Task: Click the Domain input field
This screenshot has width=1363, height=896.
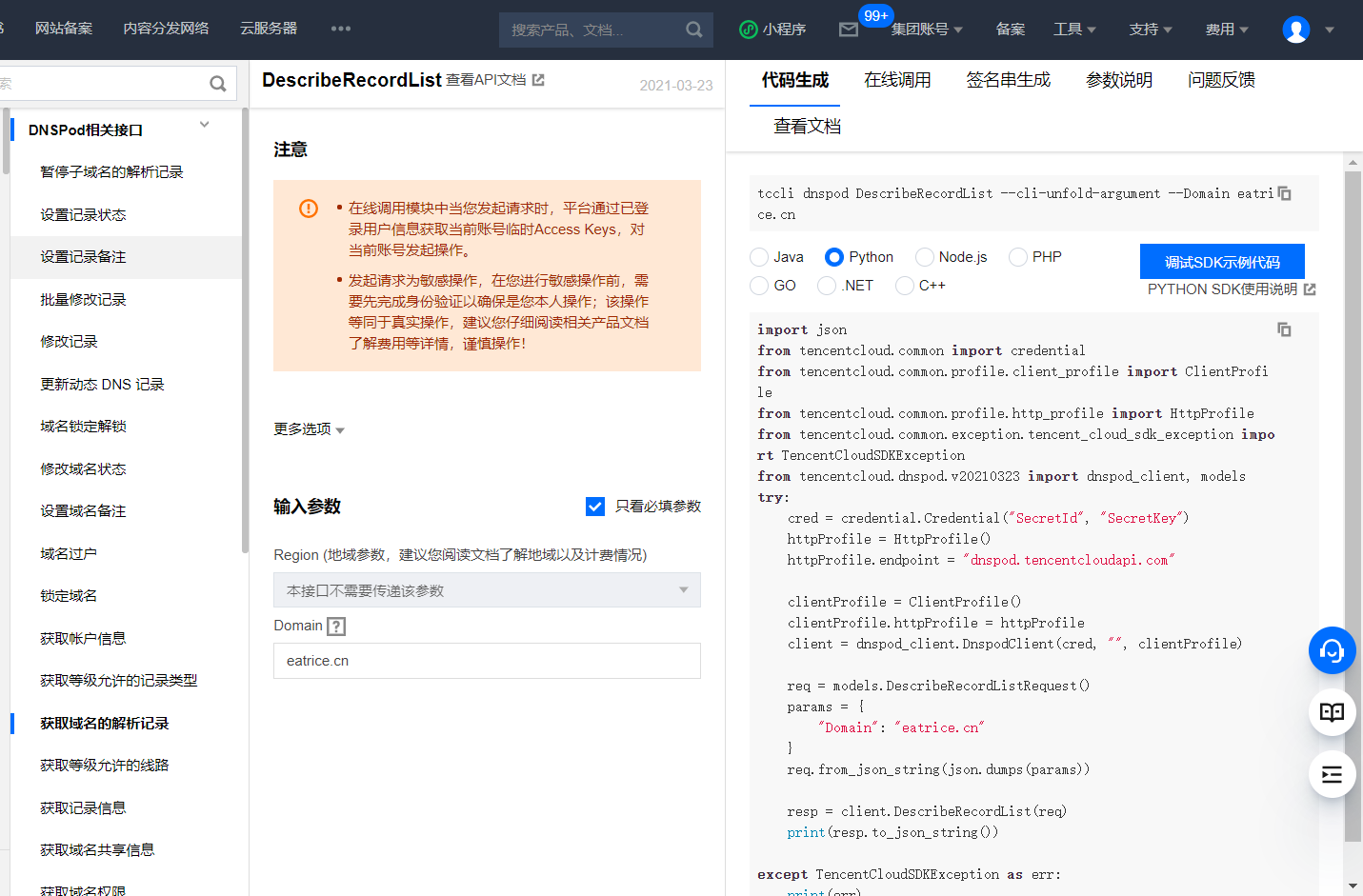Action: pyautogui.click(x=487, y=661)
